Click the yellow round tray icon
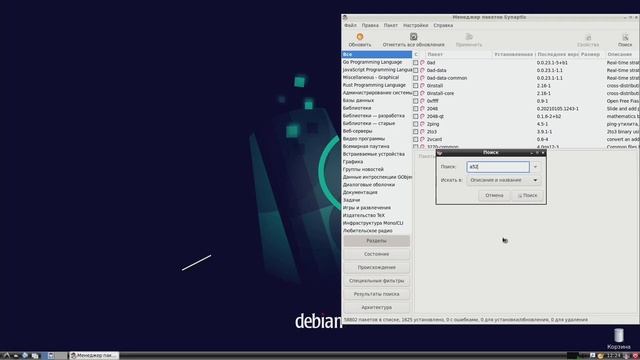This screenshot has width=640, height=360. [600, 356]
